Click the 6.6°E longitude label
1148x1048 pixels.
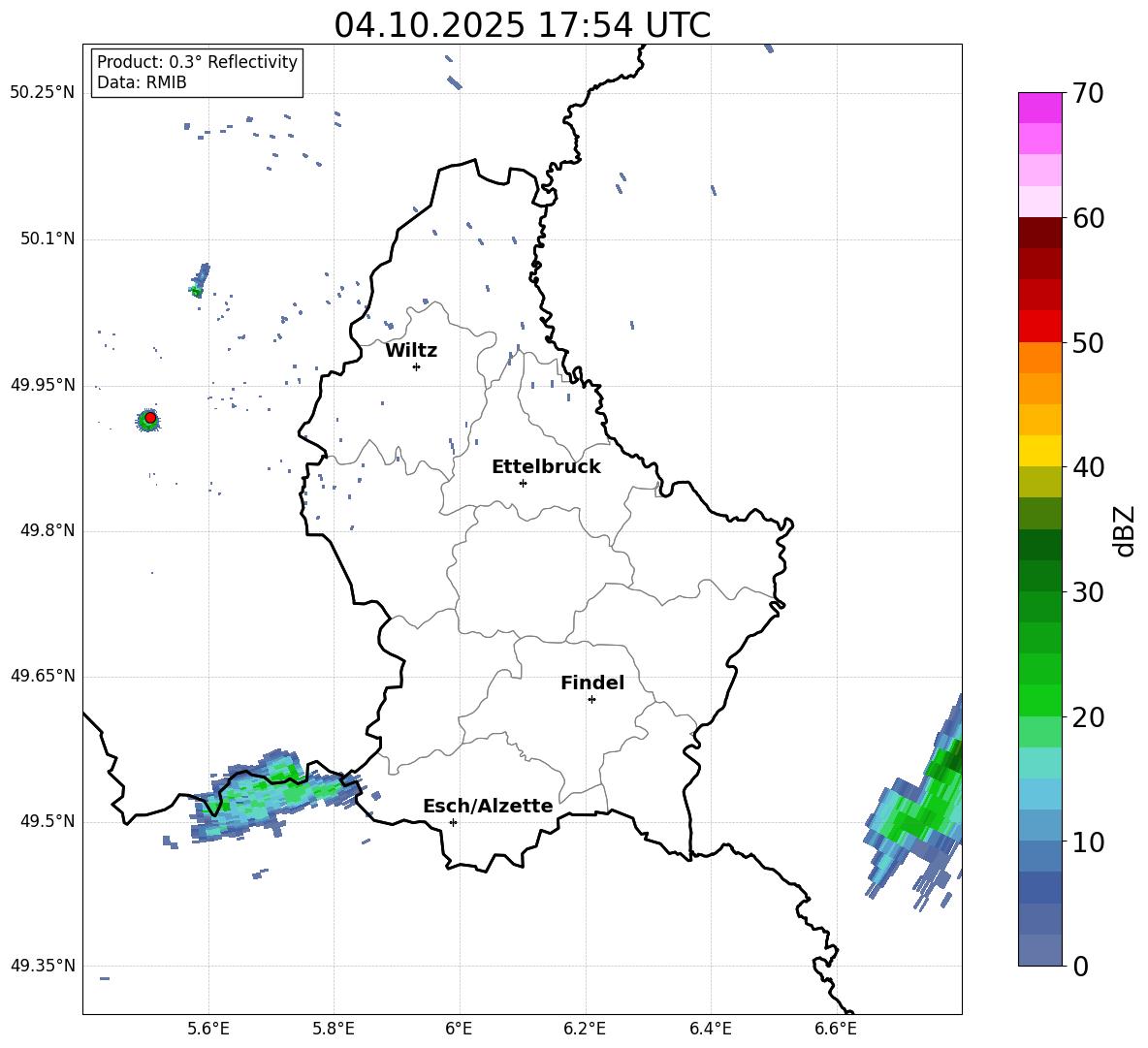pos(836,1029)
